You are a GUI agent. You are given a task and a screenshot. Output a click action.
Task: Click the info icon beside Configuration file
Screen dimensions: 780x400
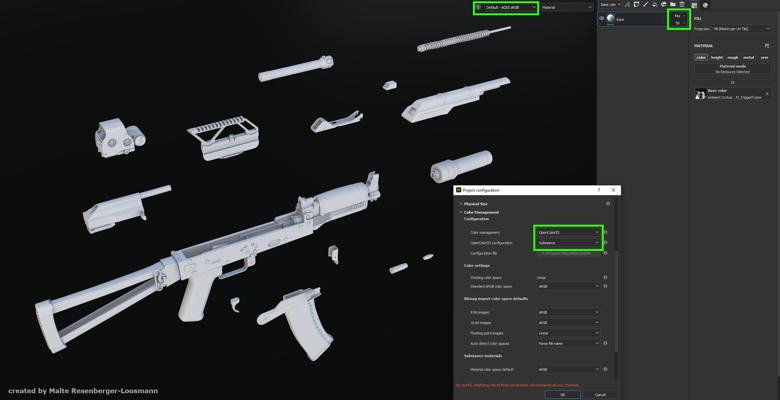tap(605, 253)
